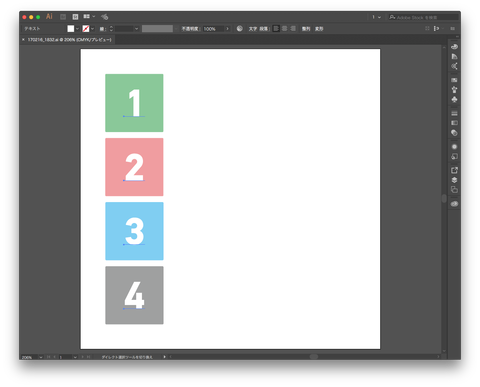Close the 170216 document tab
The image size is (480, 387).
pos(23,40)
